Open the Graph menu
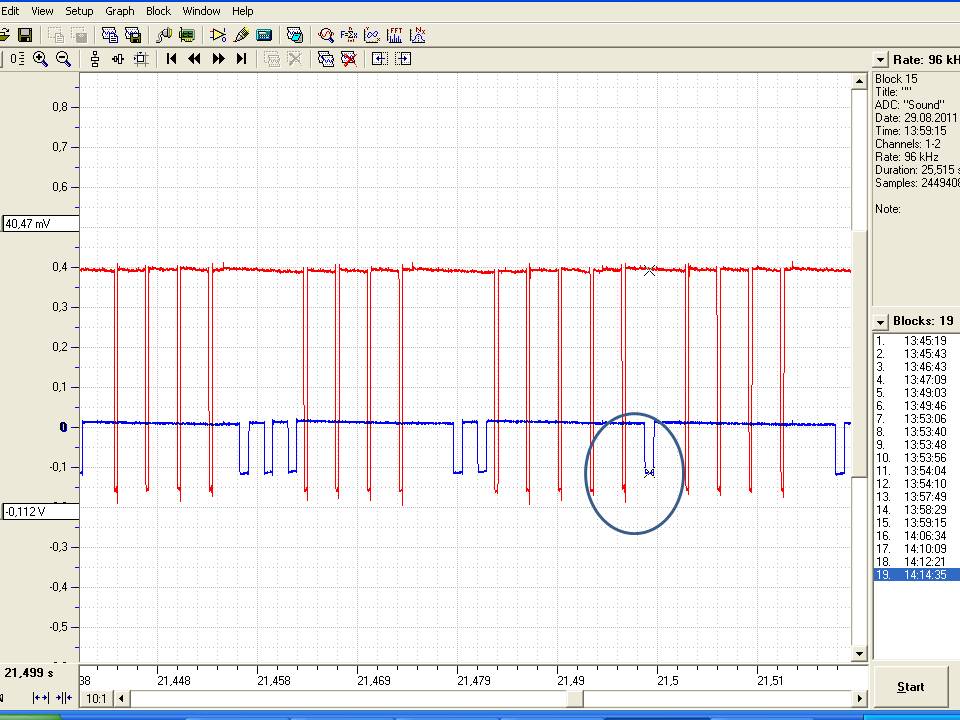 click(x=119, y=11)
